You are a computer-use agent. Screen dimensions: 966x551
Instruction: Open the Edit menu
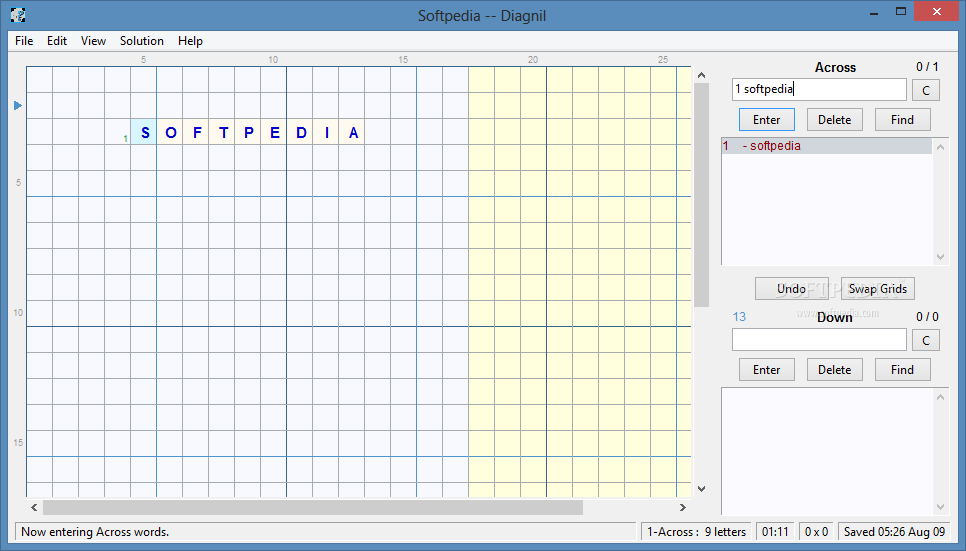57,41
